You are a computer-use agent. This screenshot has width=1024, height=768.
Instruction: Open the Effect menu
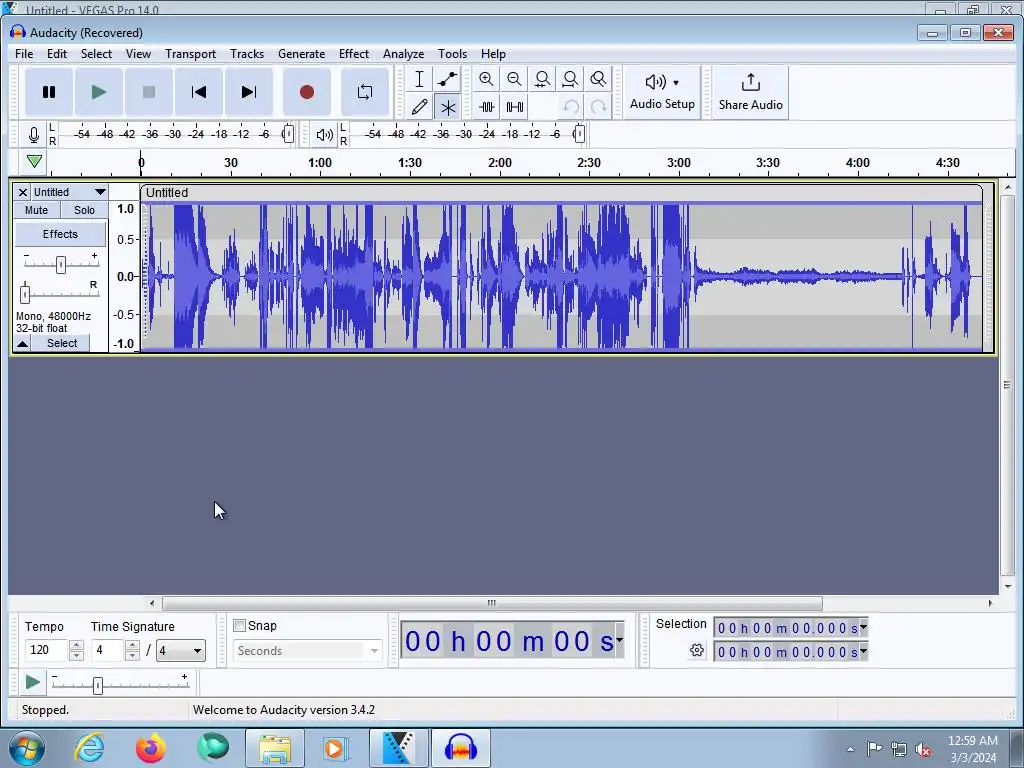353,54
